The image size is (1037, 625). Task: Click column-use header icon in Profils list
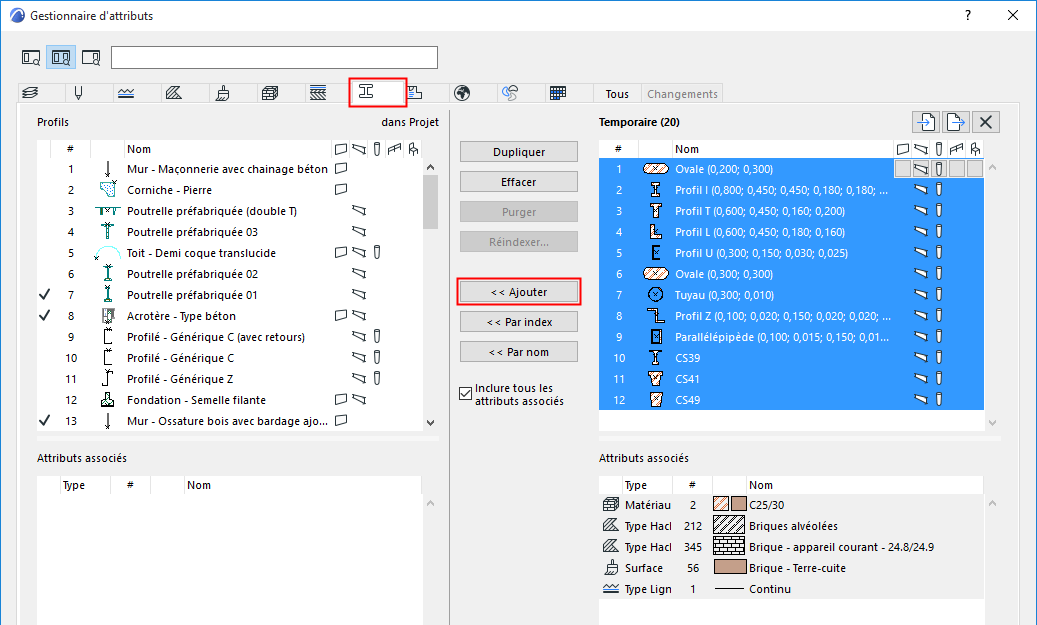coord(377,149)
